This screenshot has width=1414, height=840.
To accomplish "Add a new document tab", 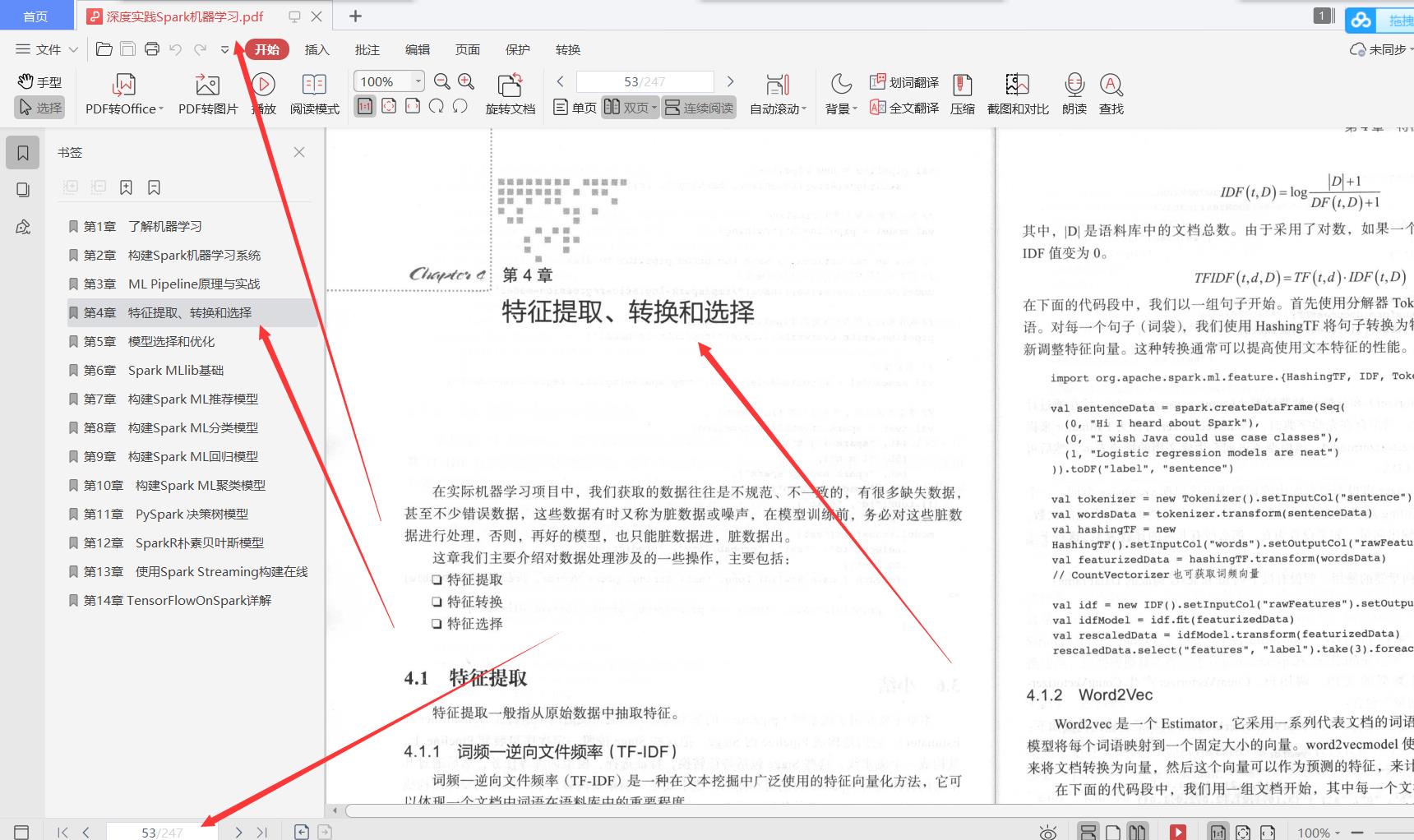I will pos(355,16).
